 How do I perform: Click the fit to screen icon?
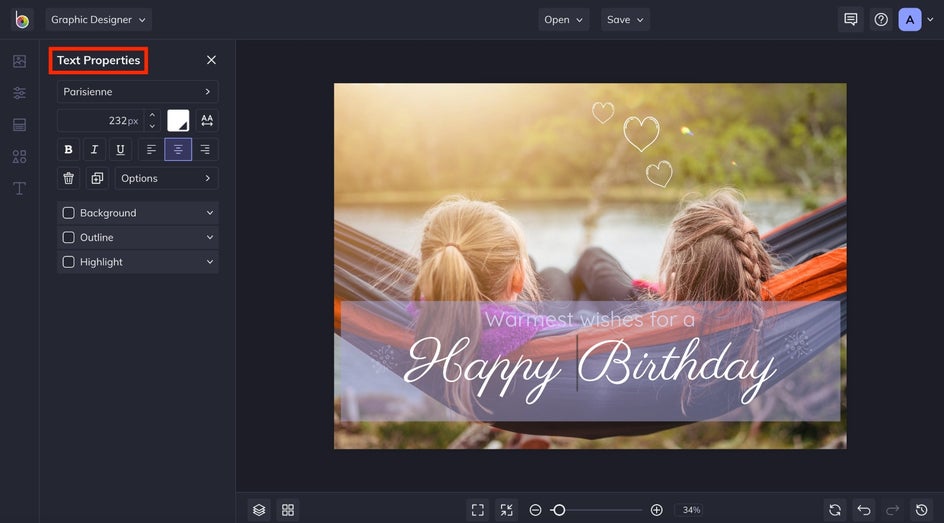[477, 510]
